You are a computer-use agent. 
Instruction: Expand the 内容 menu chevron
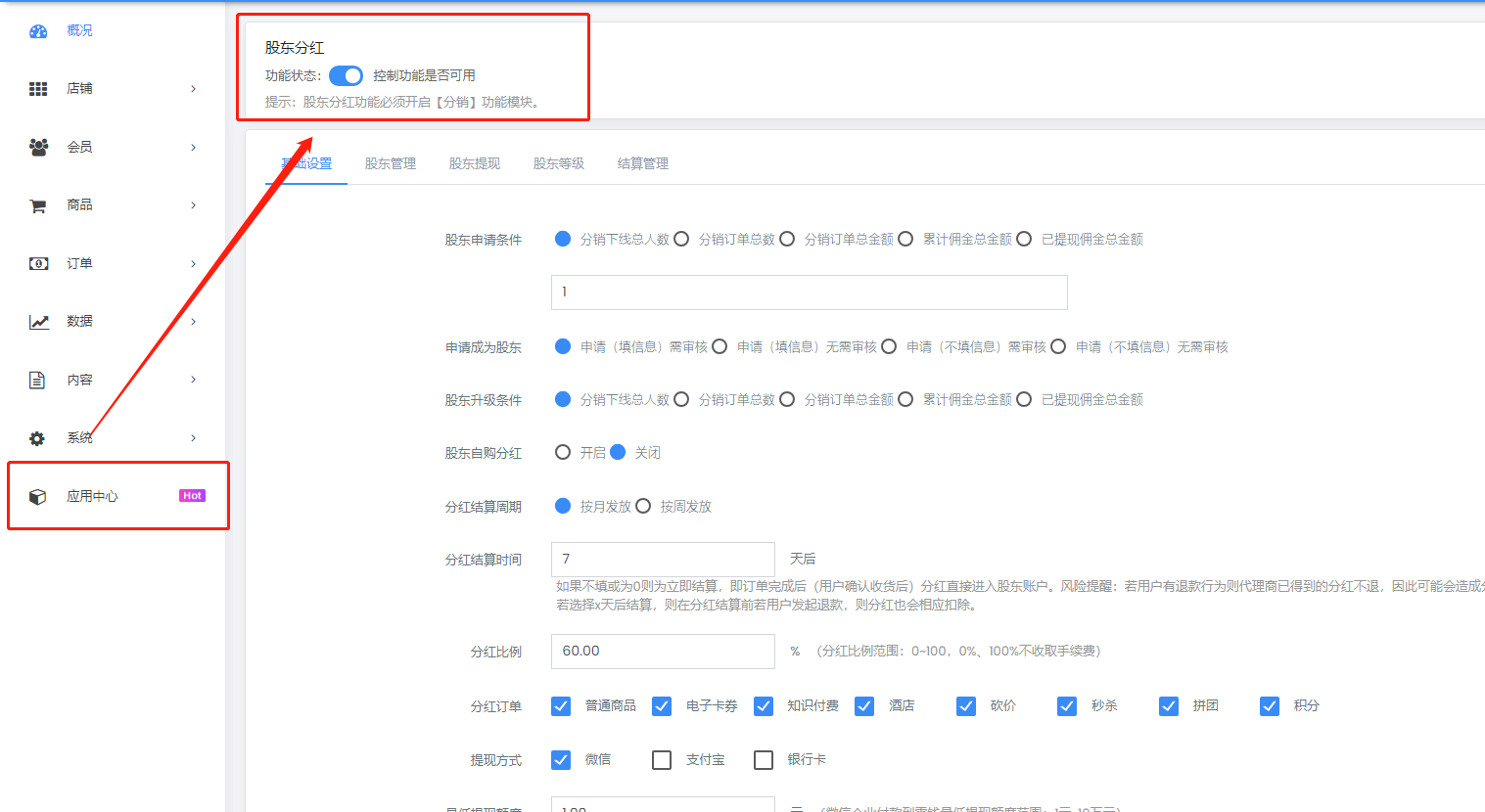click(193, 380)
